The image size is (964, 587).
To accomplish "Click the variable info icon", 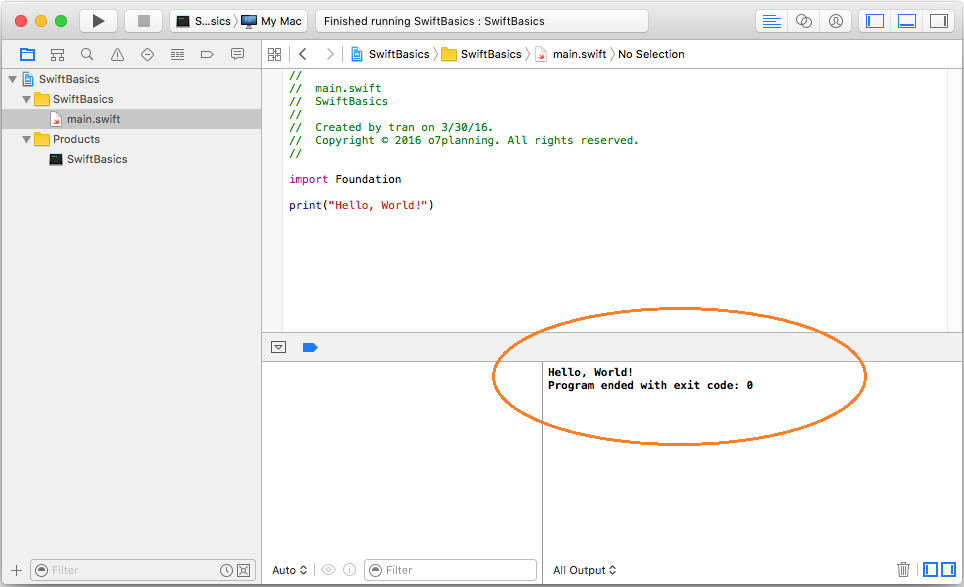I will (349, 570).
